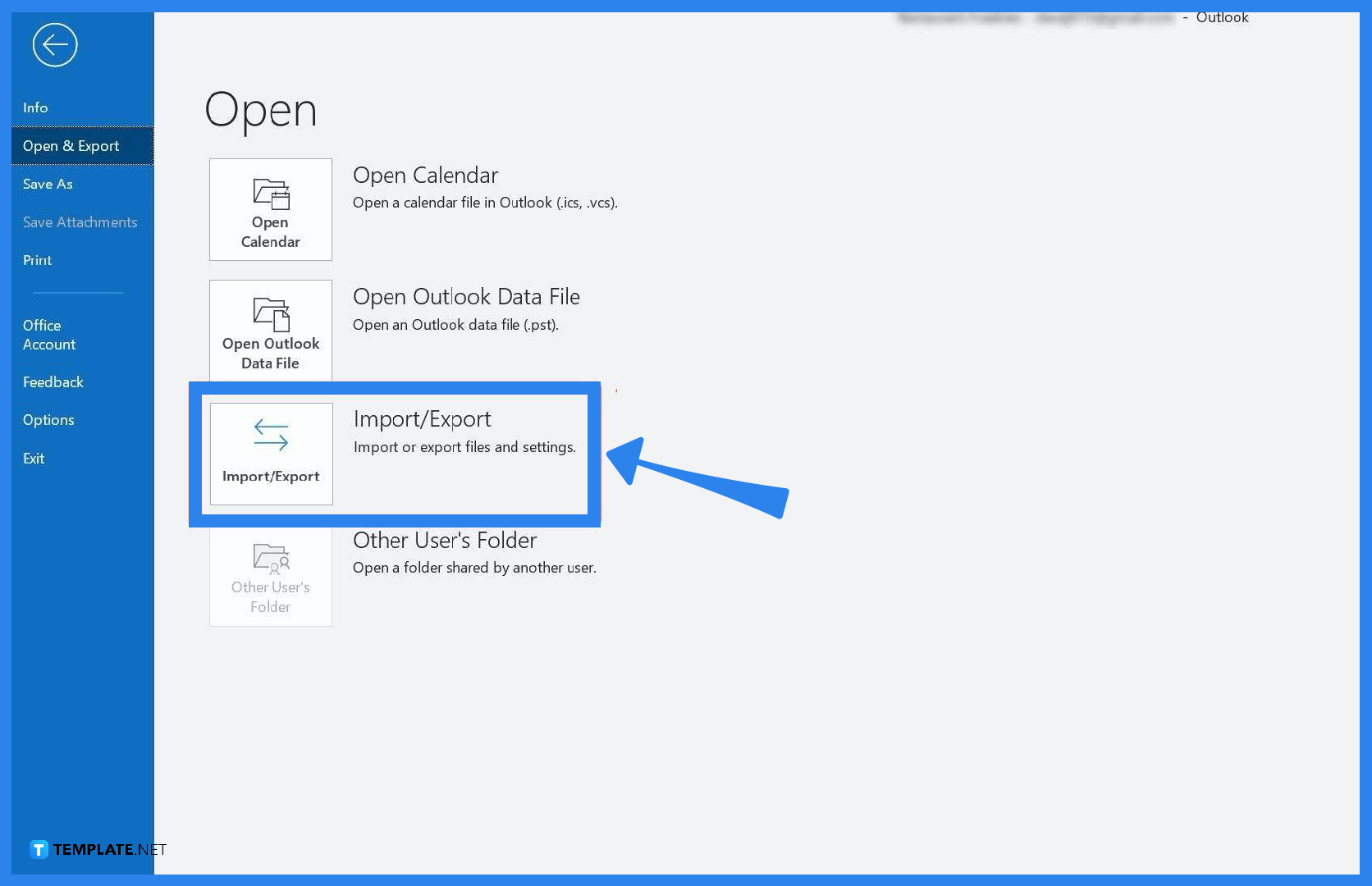Open the Office Account page
1372x886 pixels.
coord(49,335)
